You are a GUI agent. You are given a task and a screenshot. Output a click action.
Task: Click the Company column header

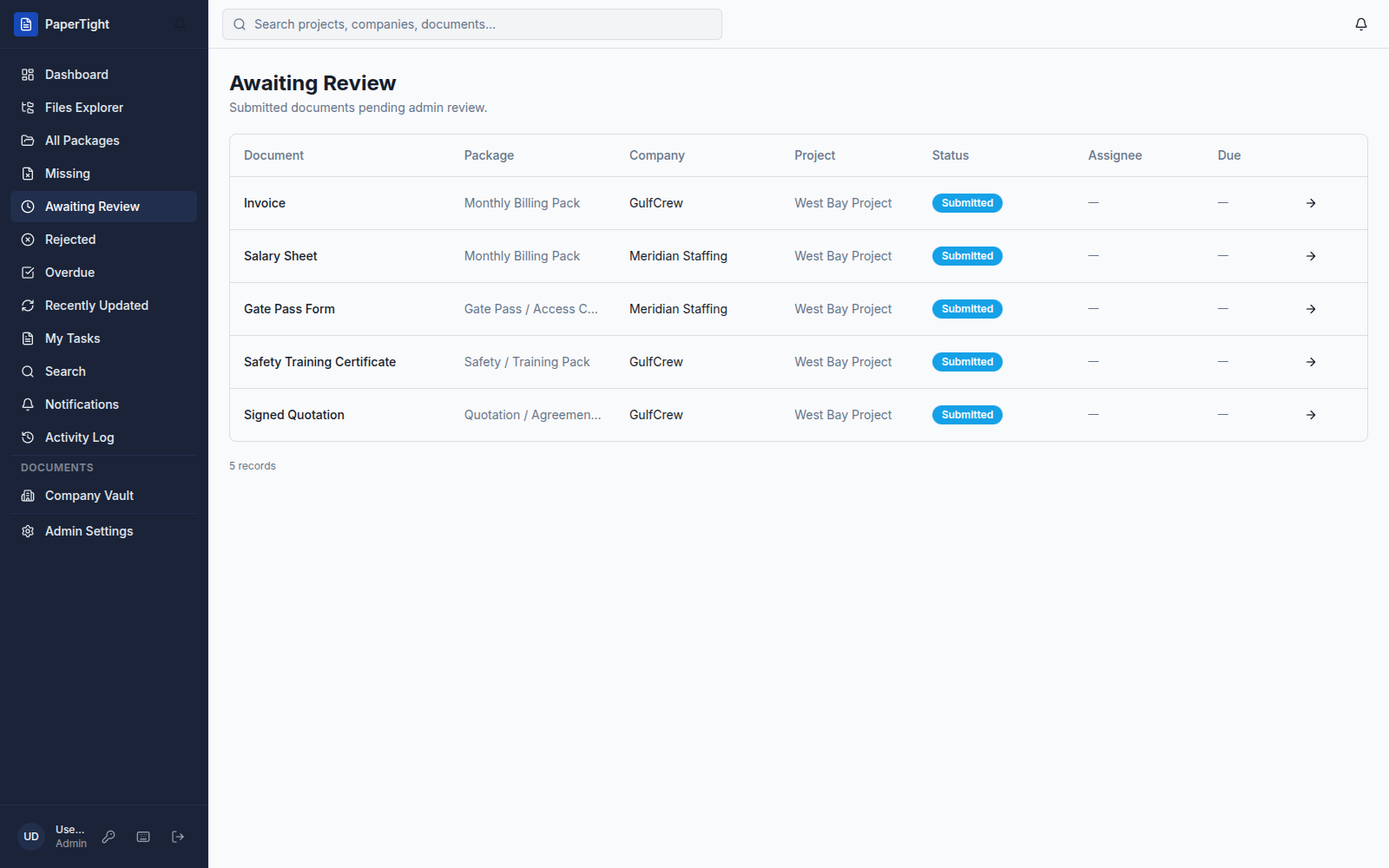pos(657,155)
